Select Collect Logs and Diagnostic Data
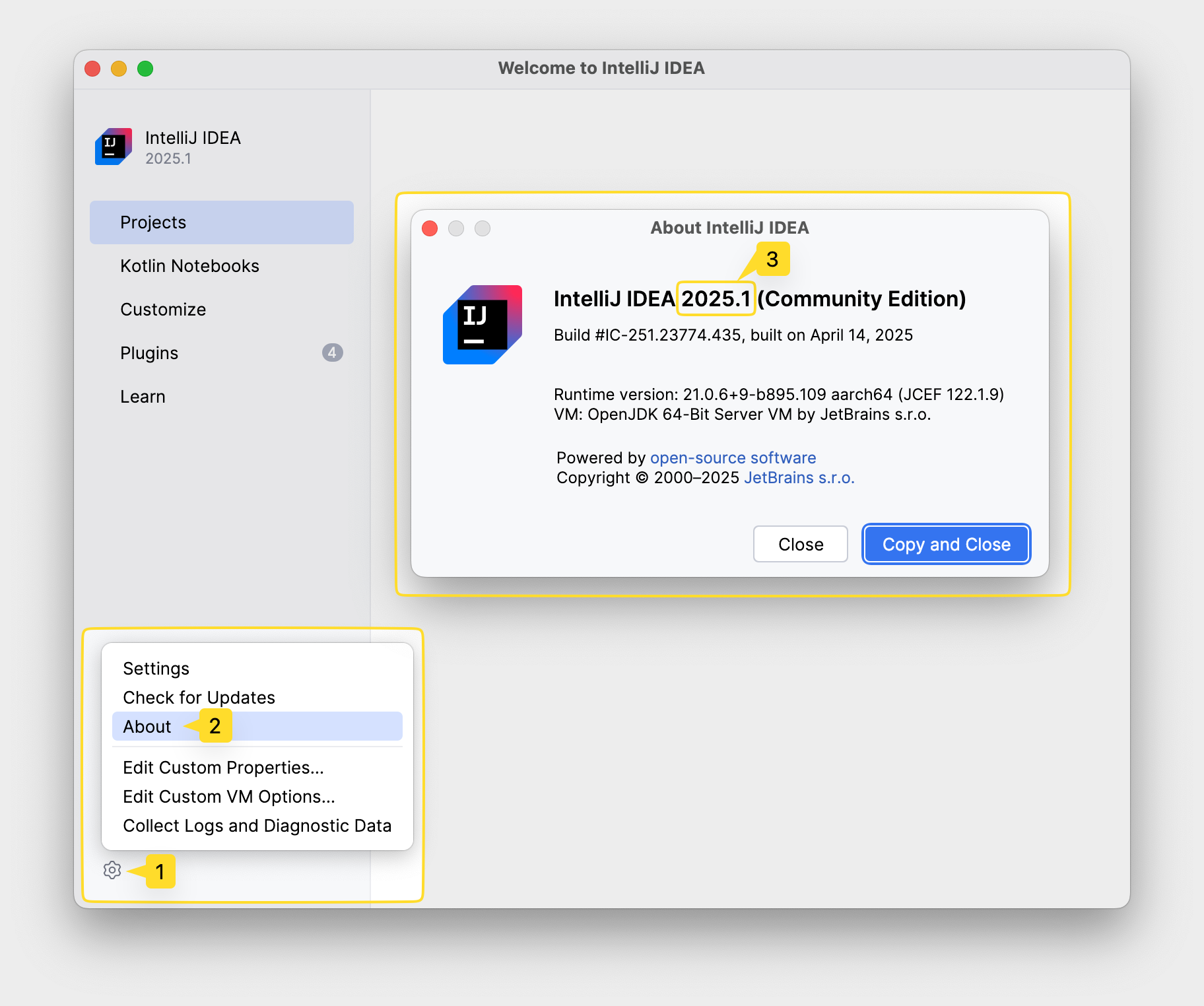The image size is (1204, 1006). pyautogui.click(x=257, y=826)
